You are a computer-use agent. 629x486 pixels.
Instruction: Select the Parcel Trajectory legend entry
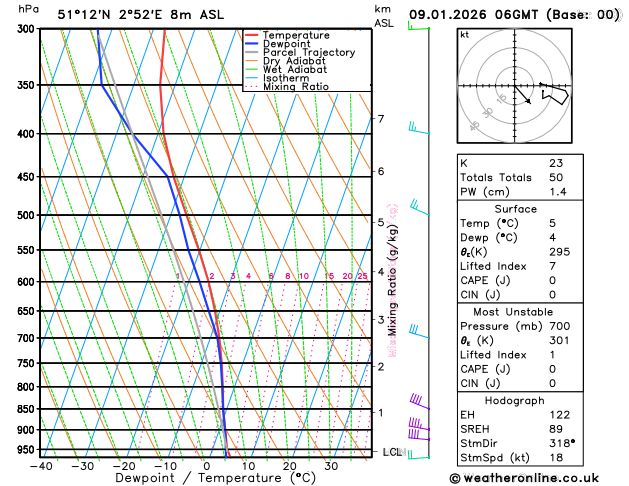pos(308,53)
